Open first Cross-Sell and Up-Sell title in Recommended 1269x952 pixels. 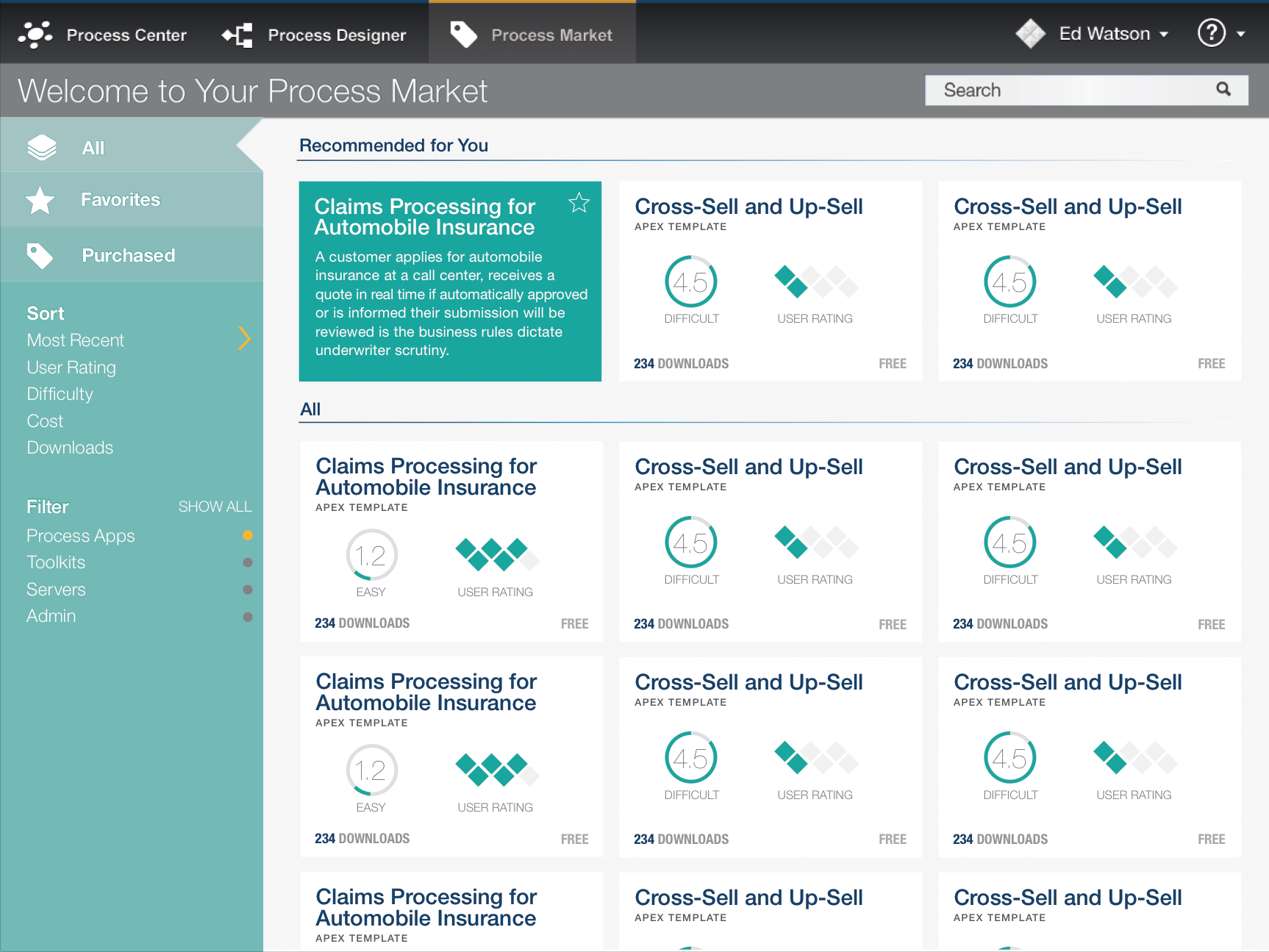pyautogui.click(x=748, y=207)
